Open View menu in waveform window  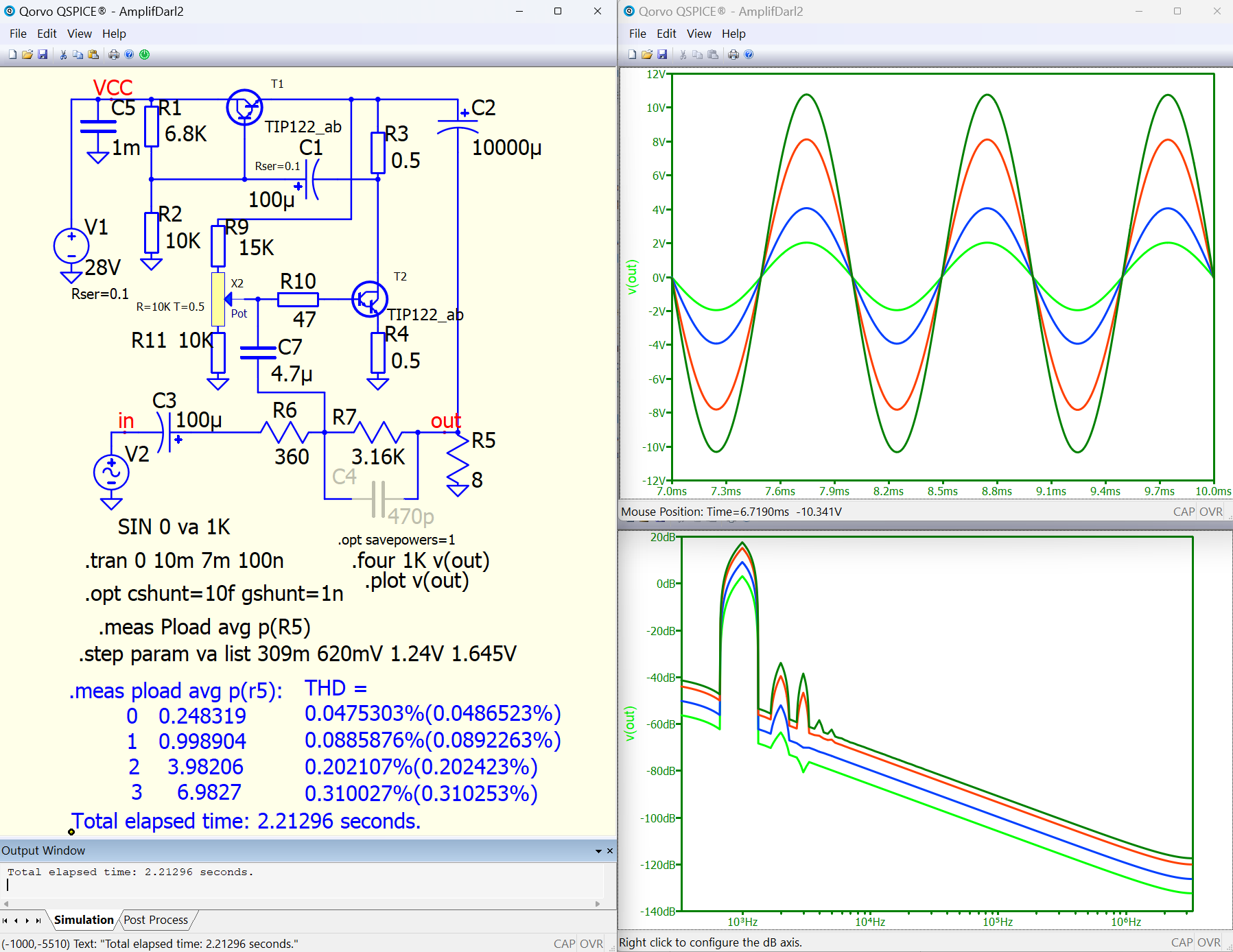click(699, 34)
